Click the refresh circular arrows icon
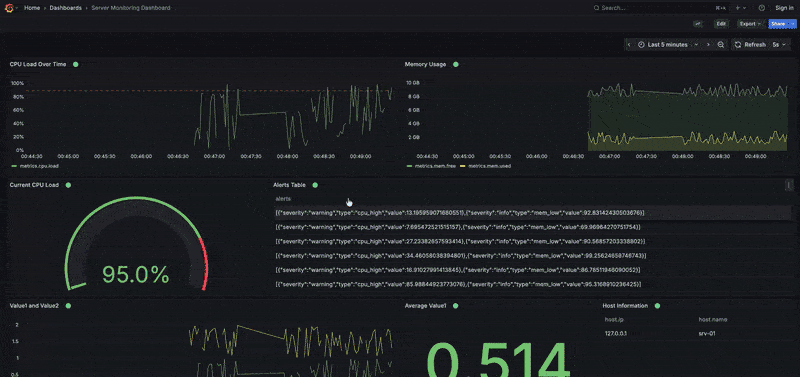The width and height of the screenshot is (800, 377). pos(738,44)
